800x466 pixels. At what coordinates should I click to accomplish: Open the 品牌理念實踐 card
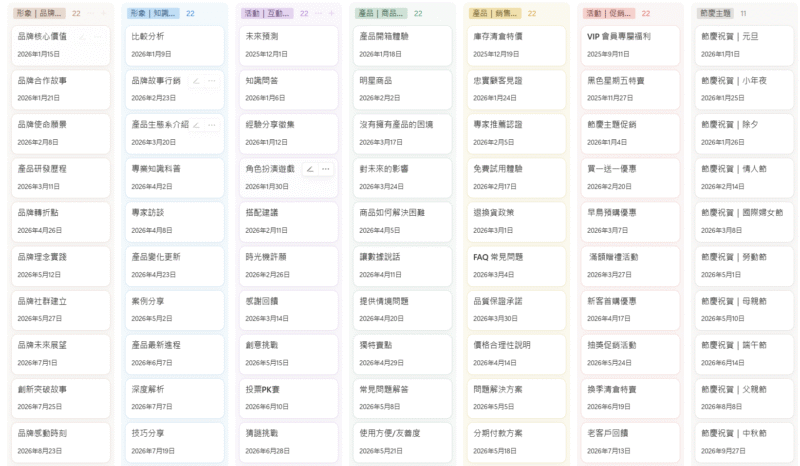(x=61, y=266)
